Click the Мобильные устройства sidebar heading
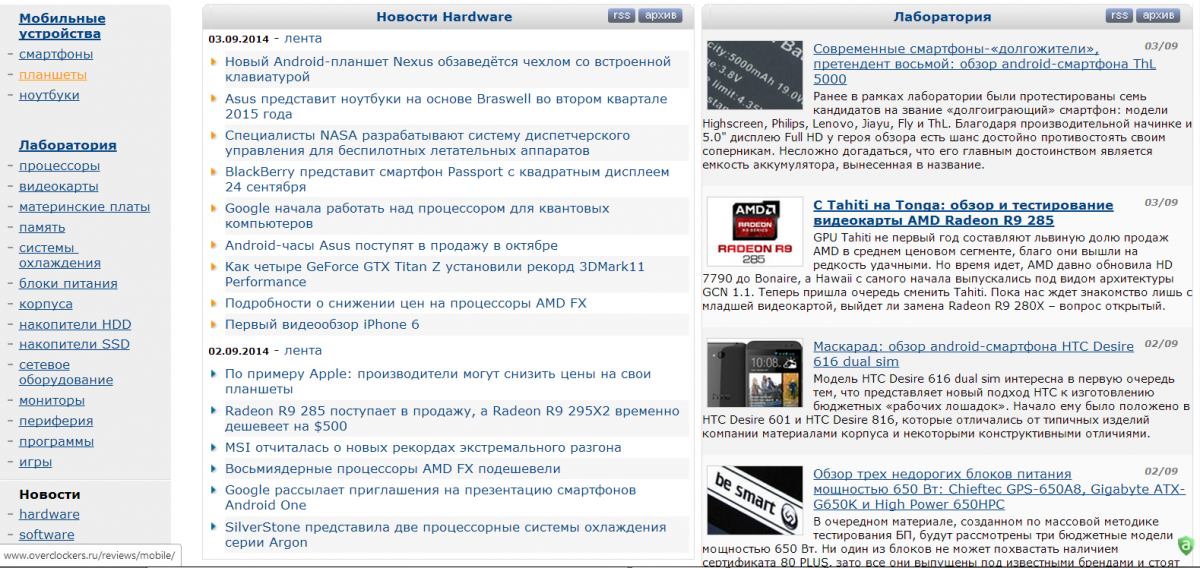Viewport: 1200px width, 568px height. 62,26
